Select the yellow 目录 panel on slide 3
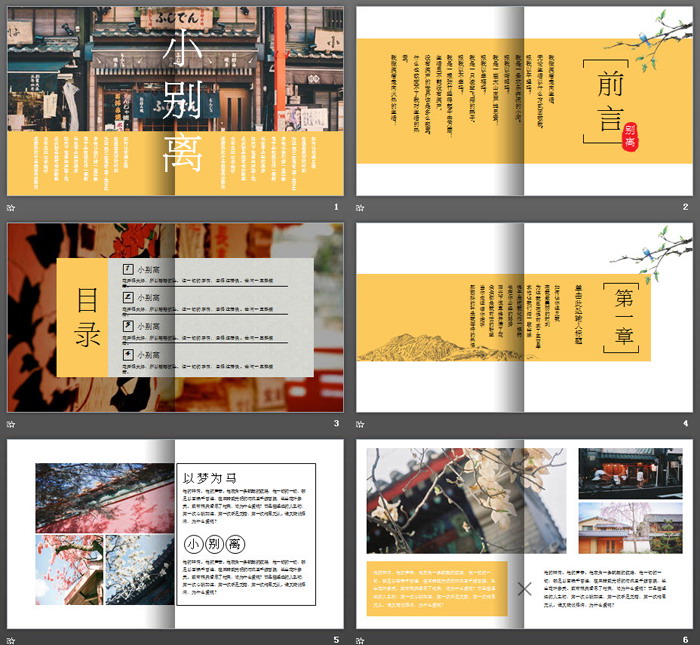This screenshot has height=645, width=700. [x=88, y=317]
